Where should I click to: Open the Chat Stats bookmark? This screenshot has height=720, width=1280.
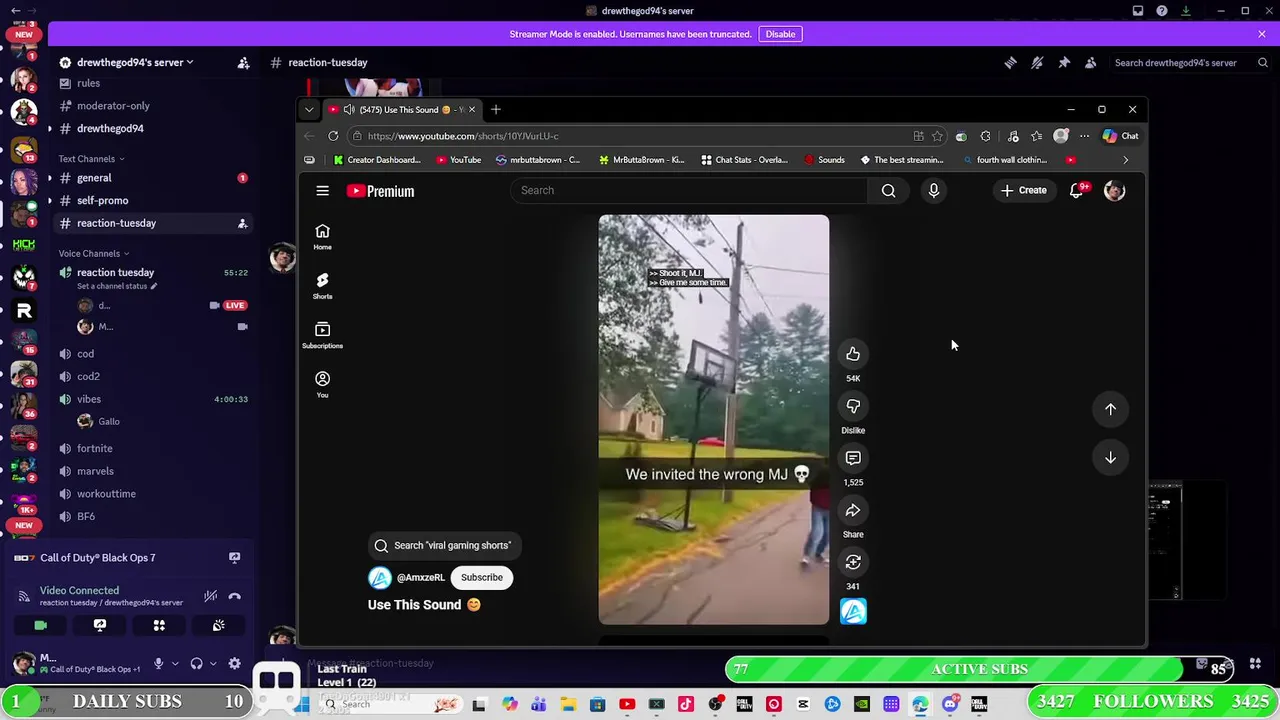point(743,160)
